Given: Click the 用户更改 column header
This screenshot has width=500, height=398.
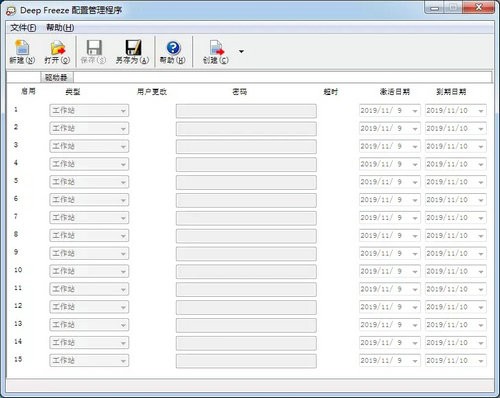Looking at the screenshot, I should 152,92.
